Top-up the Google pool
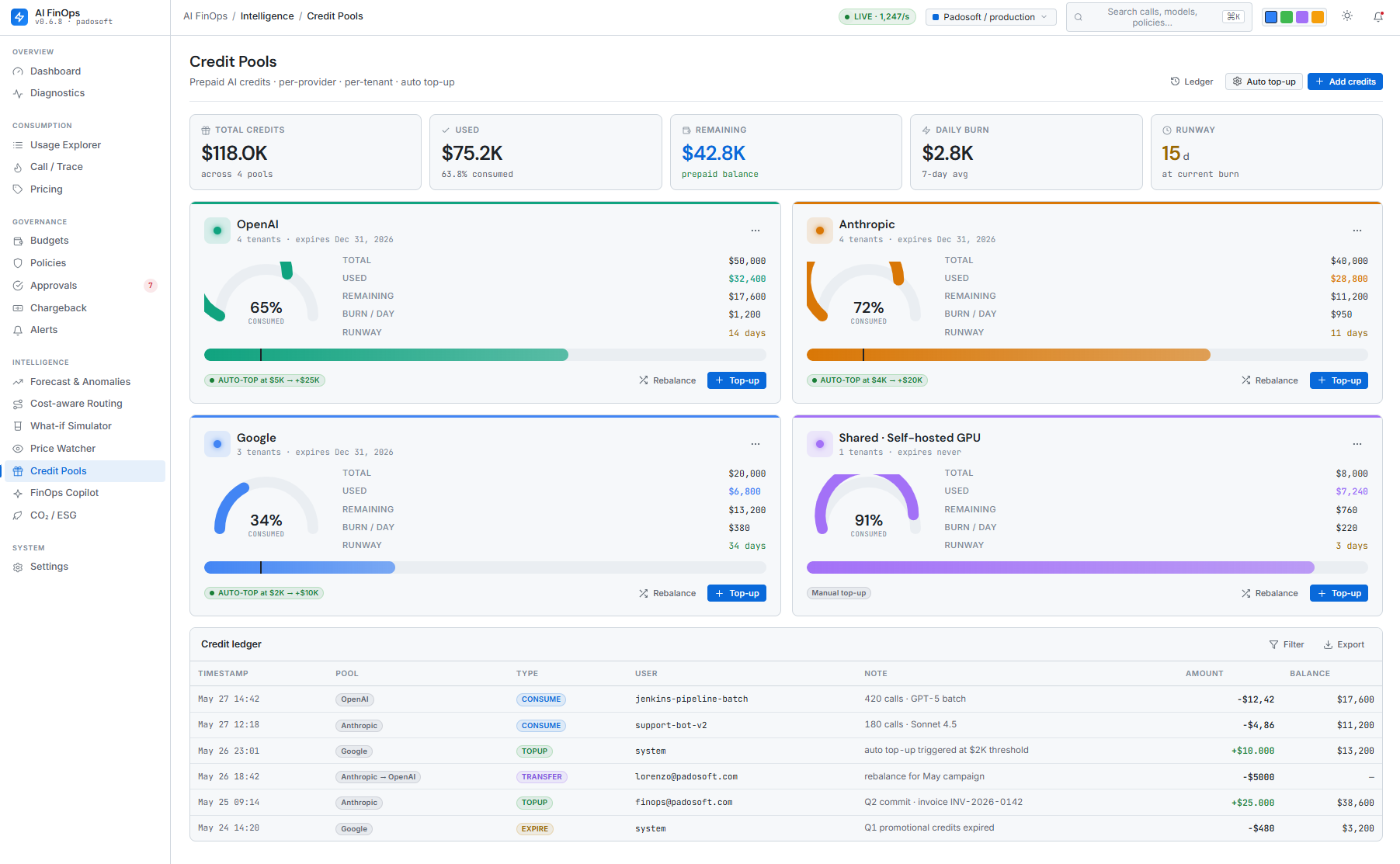 click(x=737, y=593)
